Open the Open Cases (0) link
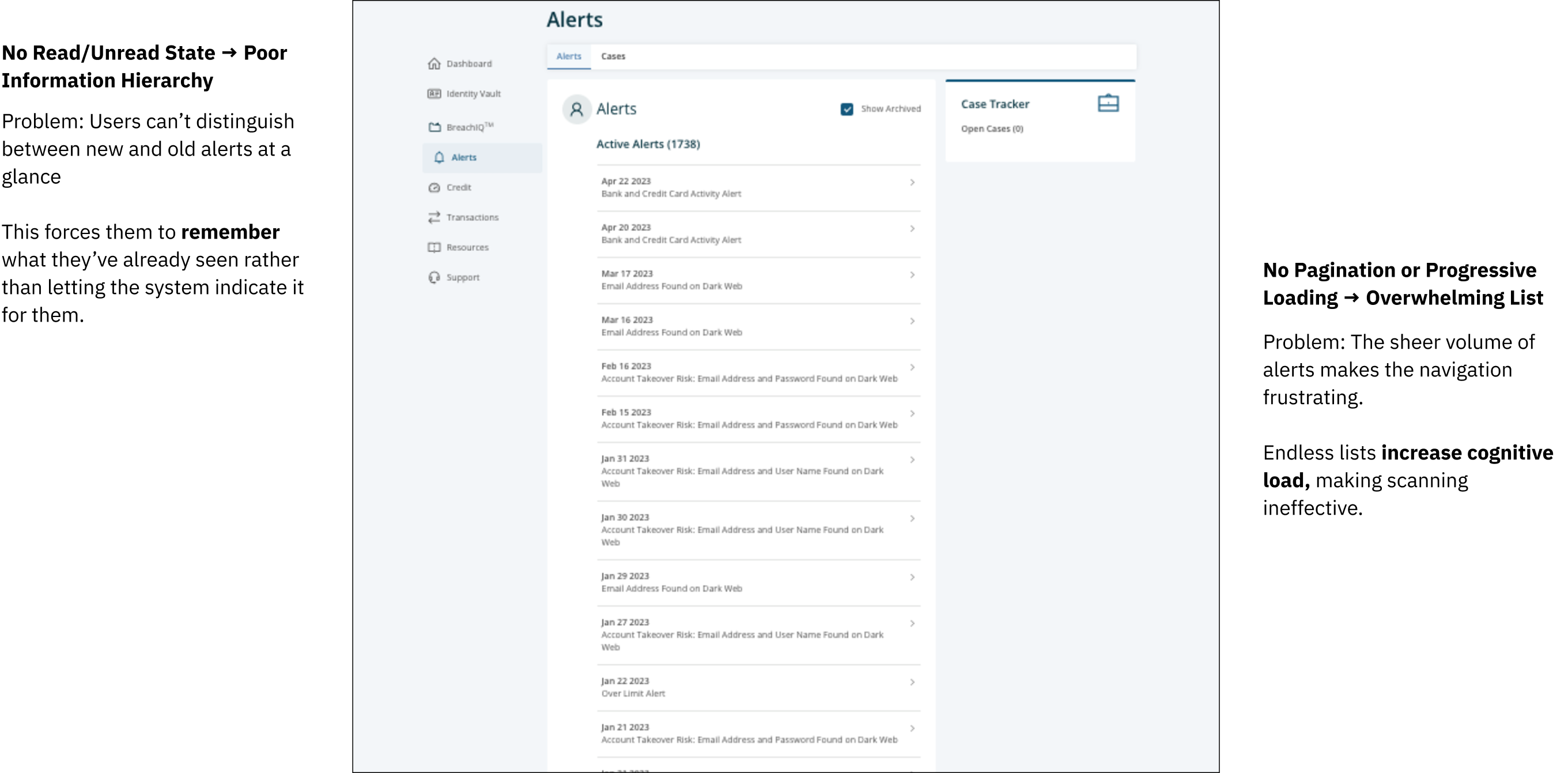The width and height of the screenshot is (1568, 773). [x=992, y=129]
